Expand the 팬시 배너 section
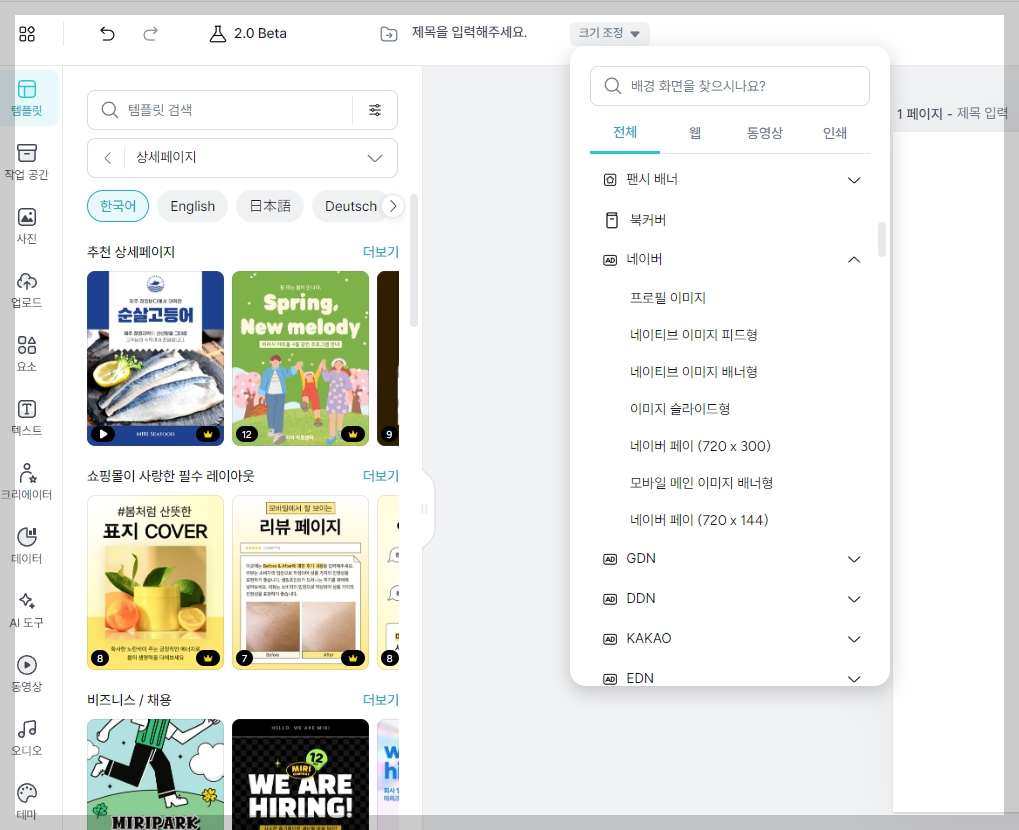Image resolution: width=1019 pixels, height=830 pixels. coord(854,180)
